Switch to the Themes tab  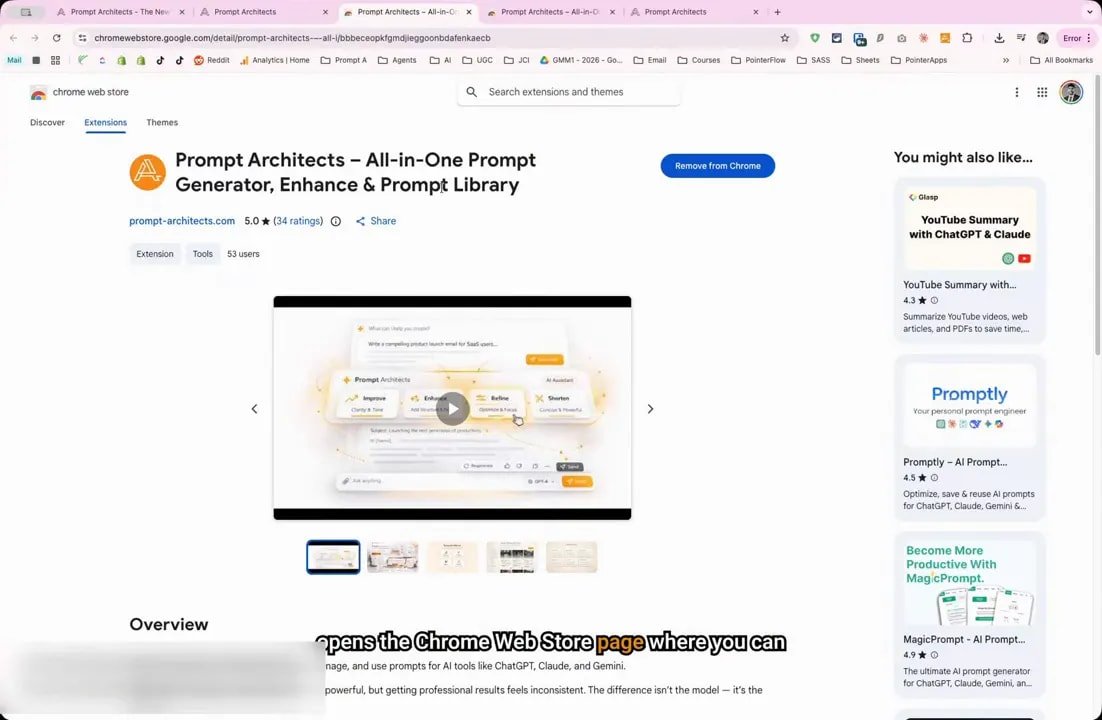(162, 122)
